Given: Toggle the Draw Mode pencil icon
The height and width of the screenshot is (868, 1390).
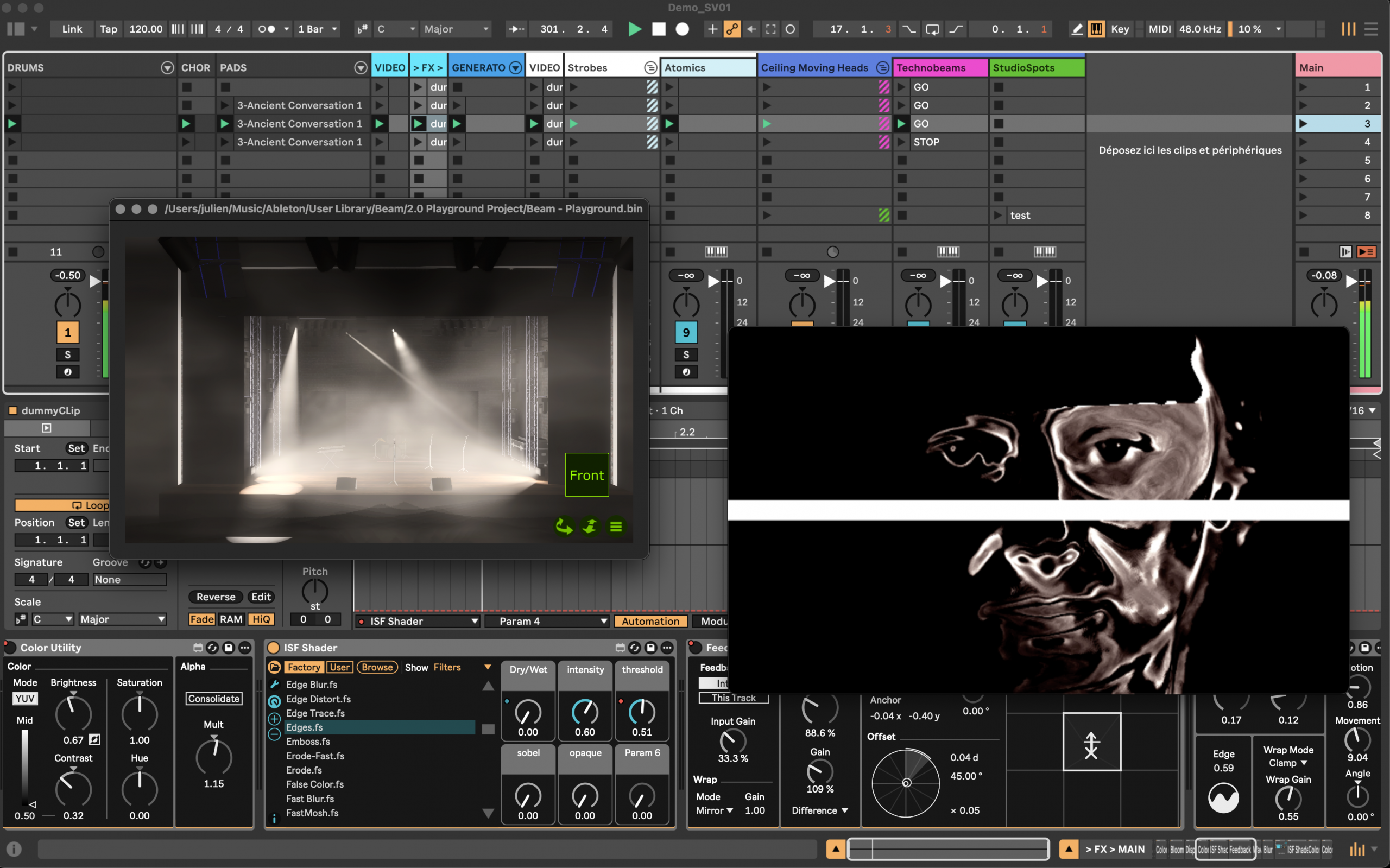Looking at the screenshot, I should point(1077,29).
